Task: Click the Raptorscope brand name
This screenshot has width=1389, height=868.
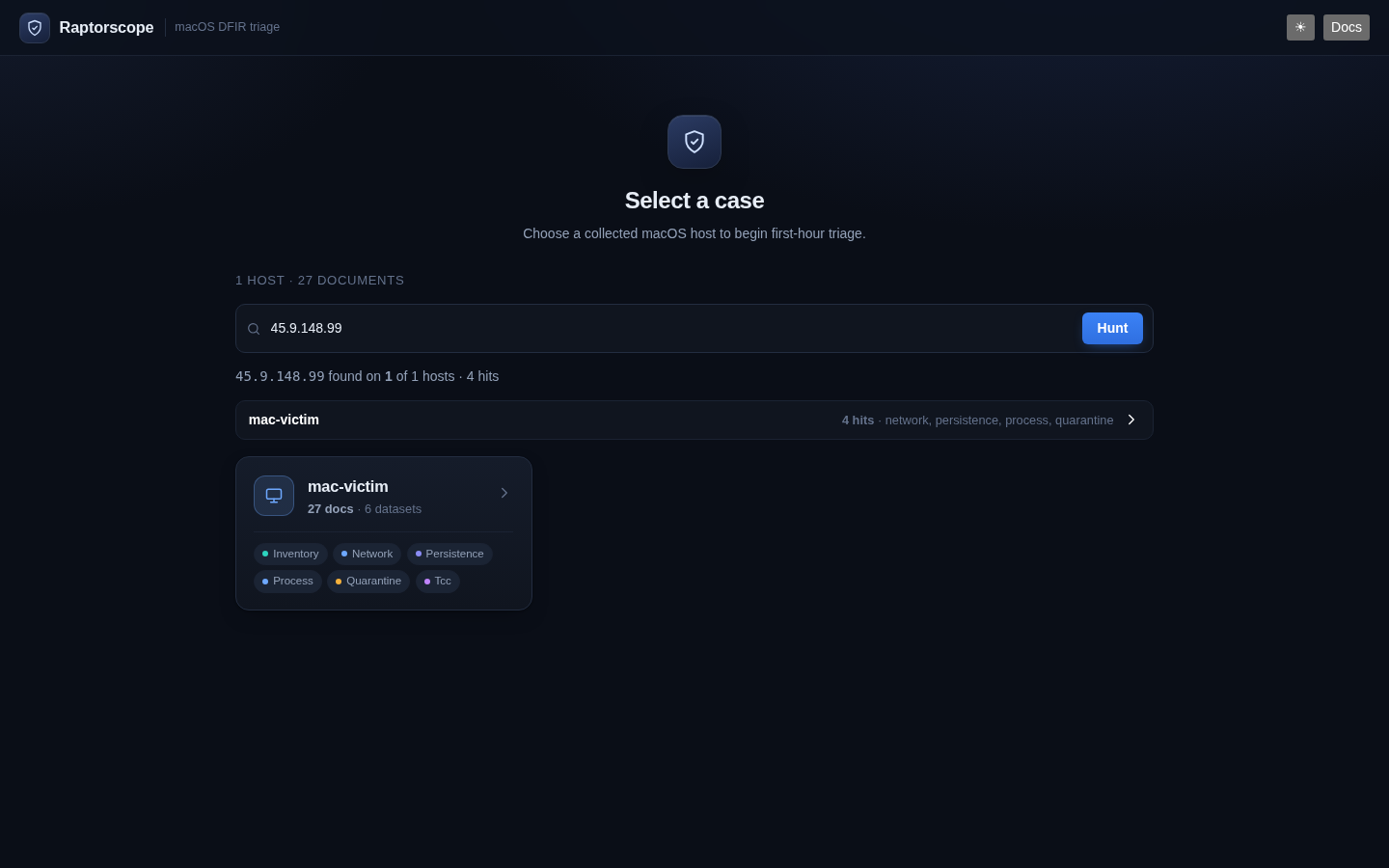Action: 106,28
